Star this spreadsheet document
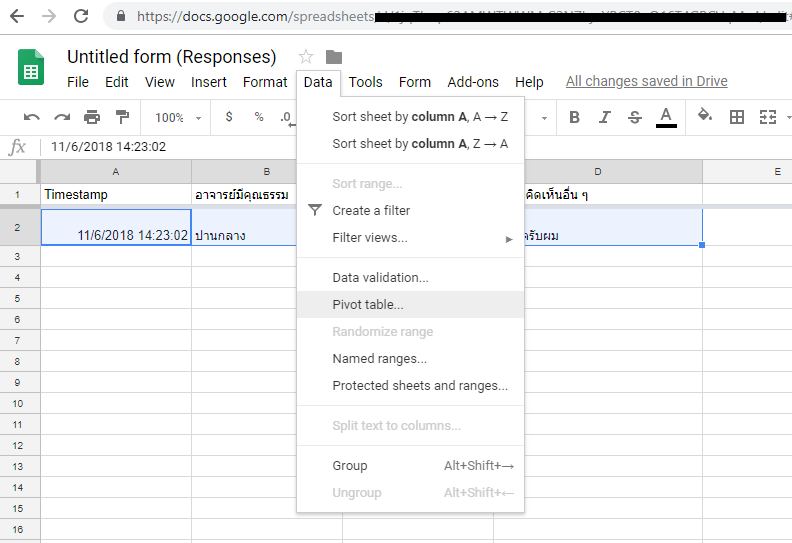Viewport: 792px width, 543px height. click(x=306, y=57)
